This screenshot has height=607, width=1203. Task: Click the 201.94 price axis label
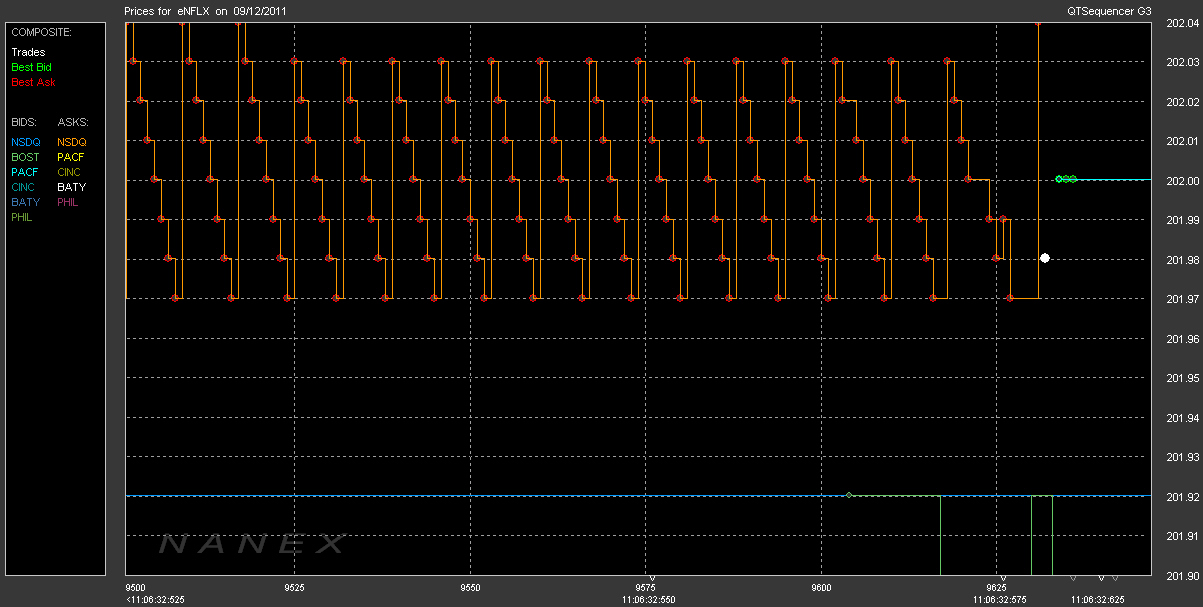click(x=1183, y=418)
